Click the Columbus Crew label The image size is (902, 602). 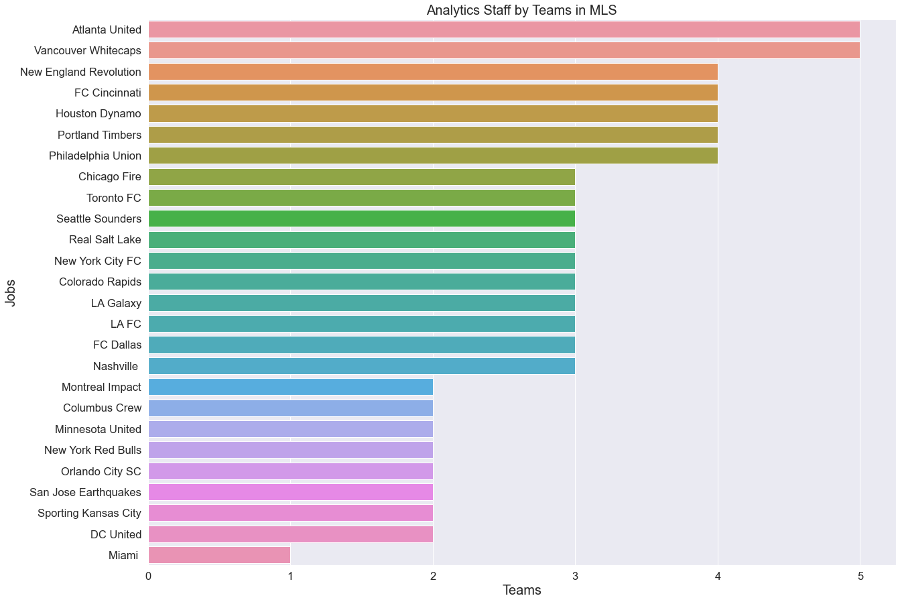tap(102, 408)
